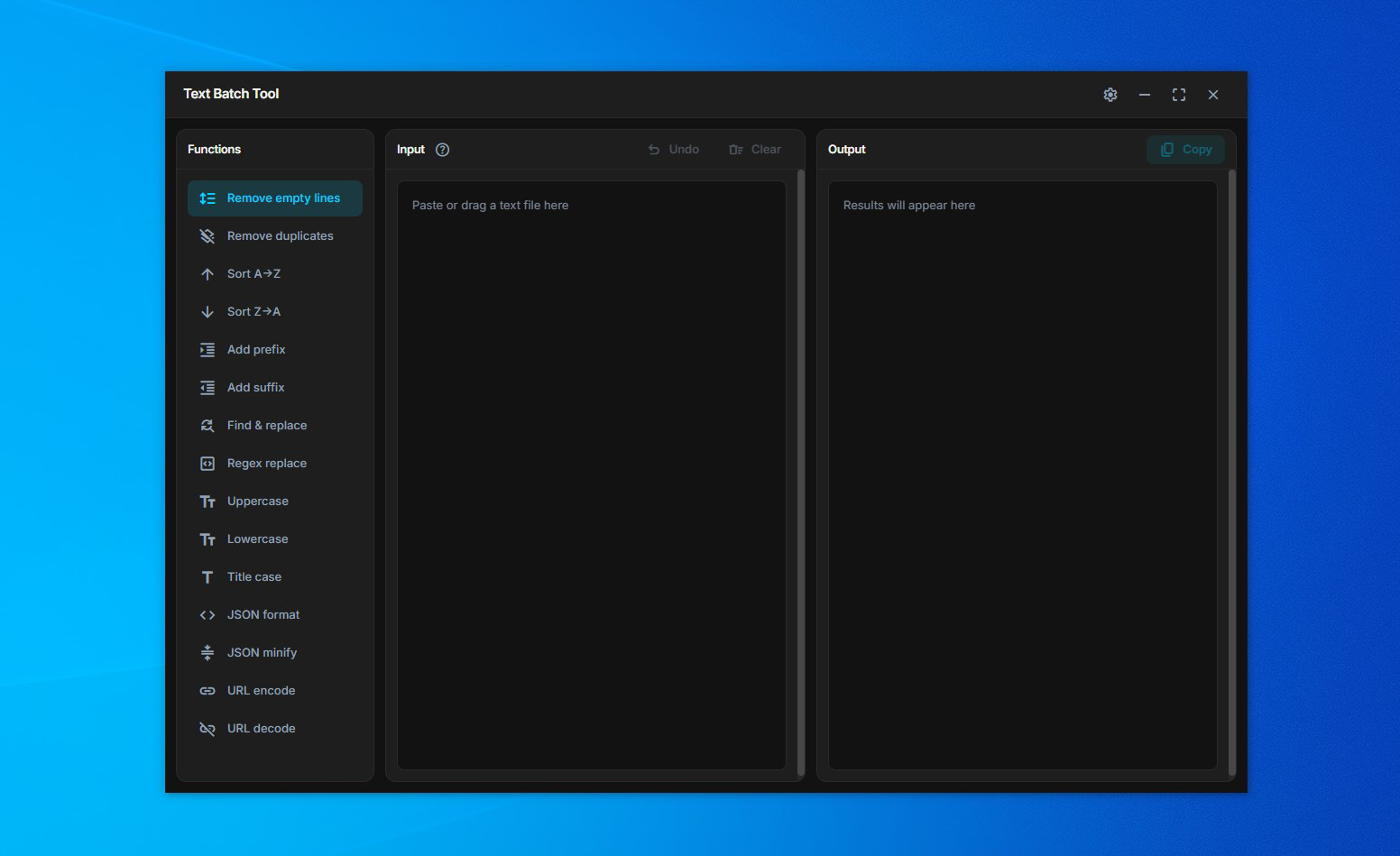Click the URL encode link icon
The width and height of the screenshot is (1400, 856).
click(x=207, y=691)
